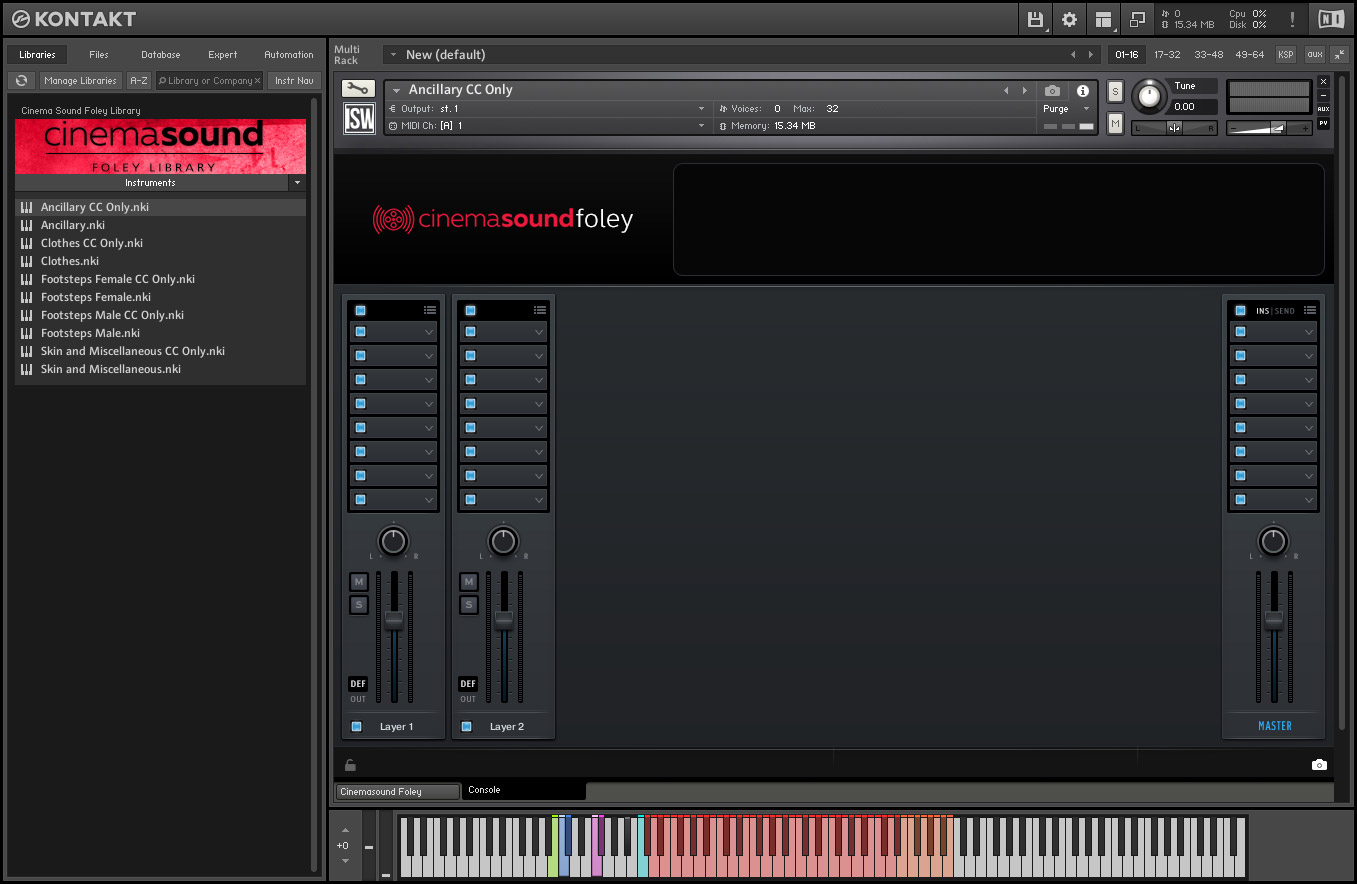This screenshot has width=1357, height=884.
Task: Click the next multi arrow in Multi Rack
Action: (x=1090, y=55)
